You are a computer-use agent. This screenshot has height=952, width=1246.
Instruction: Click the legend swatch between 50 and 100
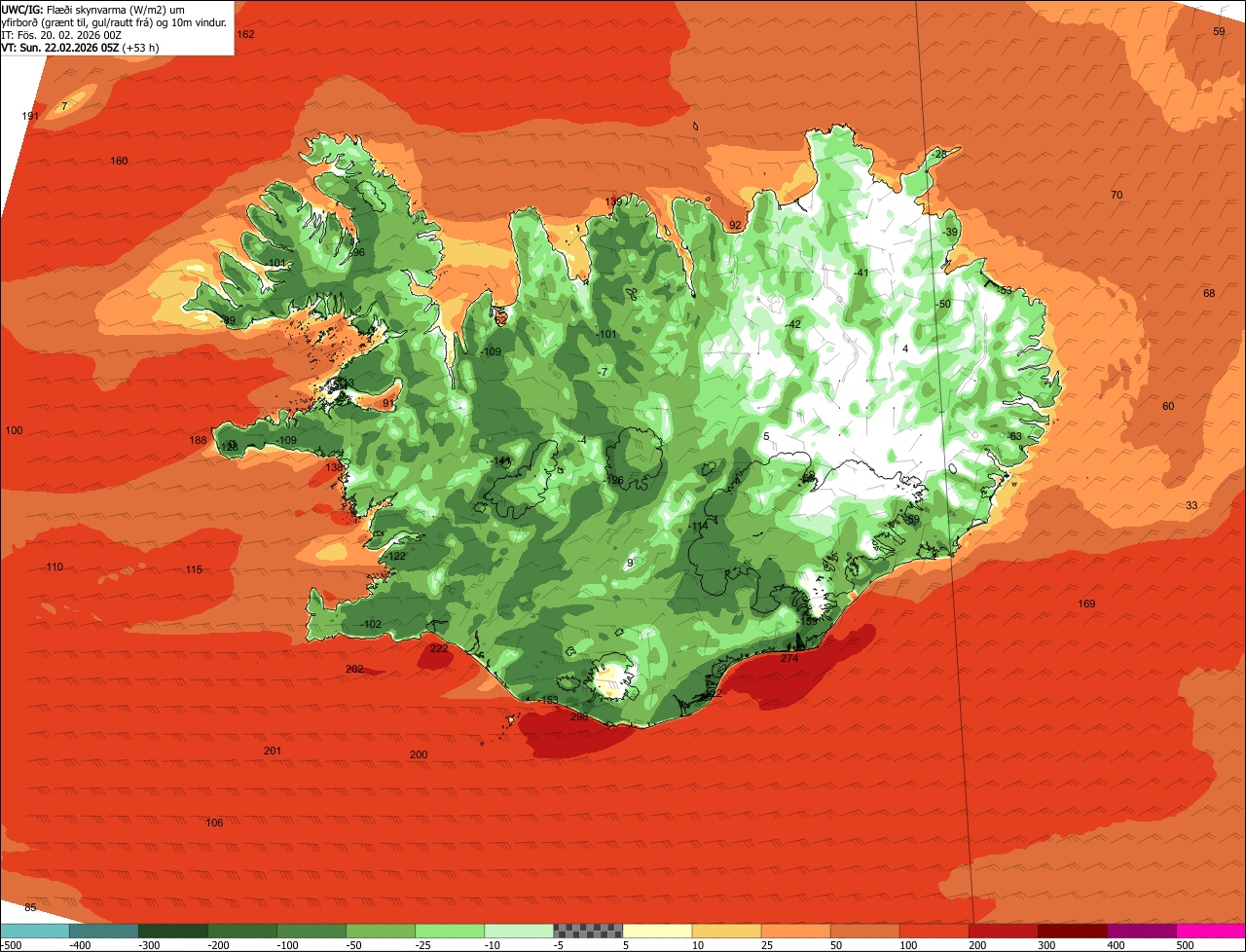pos(864,931)
